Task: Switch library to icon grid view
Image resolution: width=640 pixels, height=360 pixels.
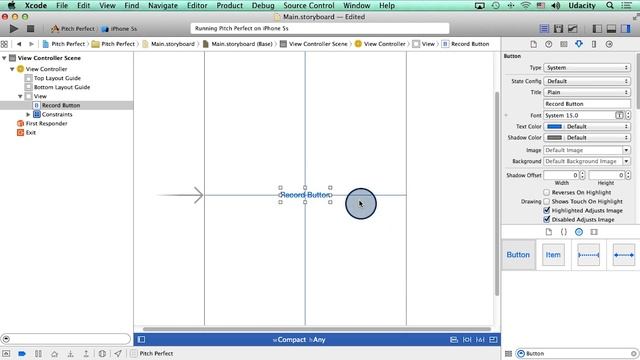Action: pyautogui.click(x=508, y=353)
